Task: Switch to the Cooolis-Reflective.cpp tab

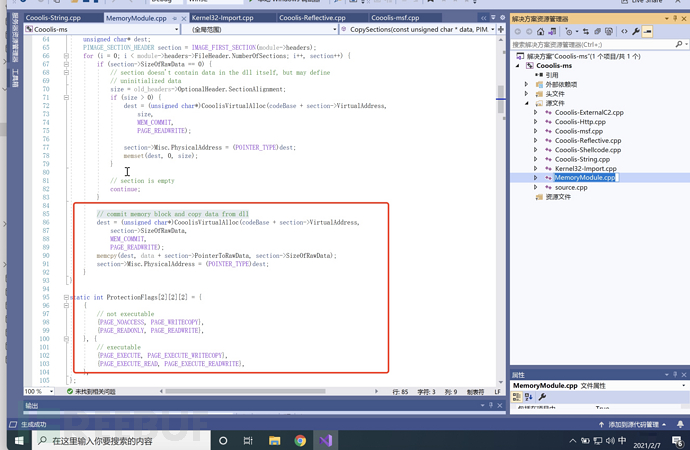Action: (313, 18)
